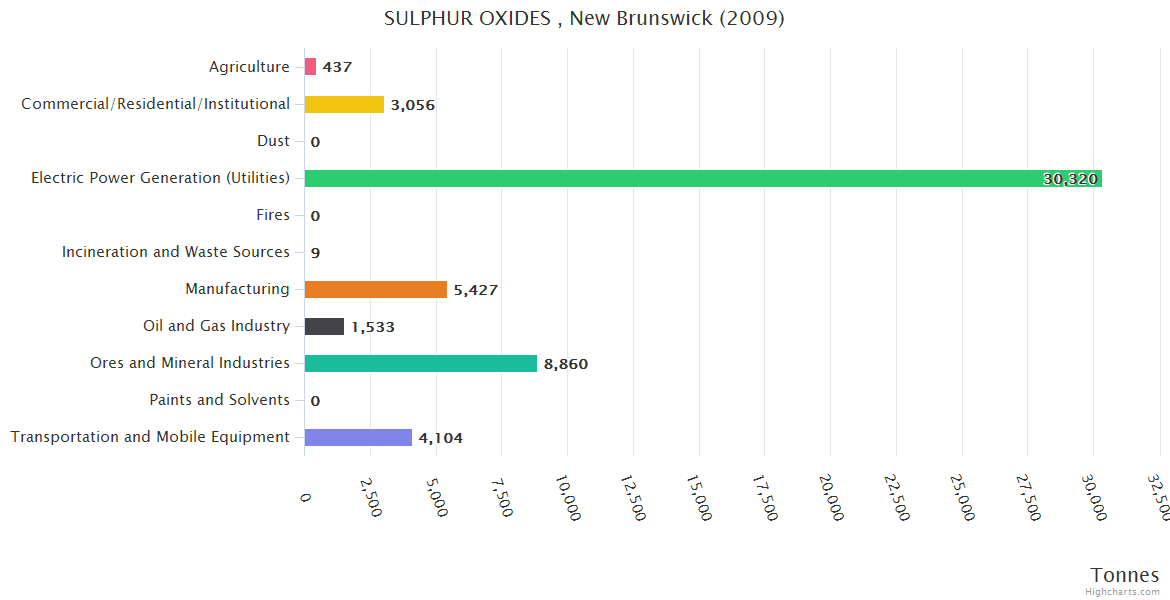Click the chart title SULPHUR OXIDES, New Brunswick
This screenshot has height=600, width=1170.
click(x=584, y=18)
